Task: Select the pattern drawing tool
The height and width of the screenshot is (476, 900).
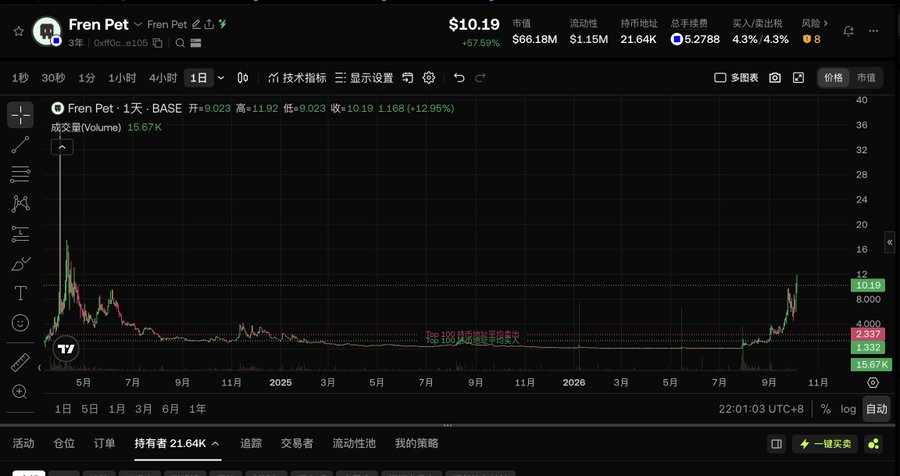Action: coord(20,204)
